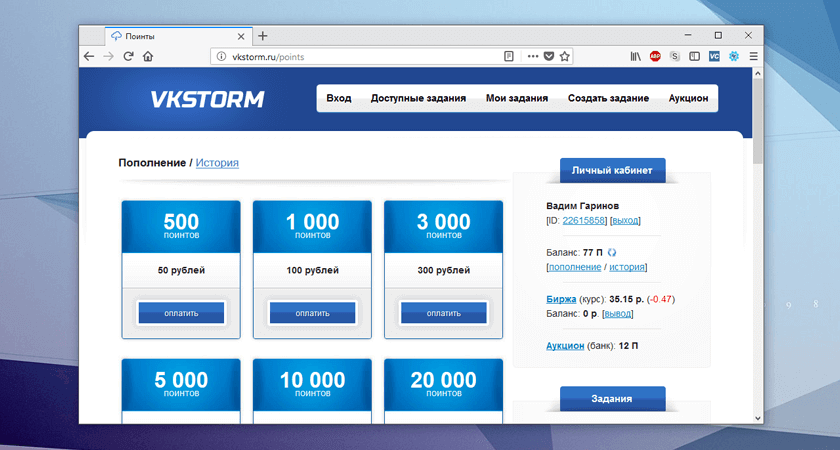Select the 5 000 поинтов card

181,391
